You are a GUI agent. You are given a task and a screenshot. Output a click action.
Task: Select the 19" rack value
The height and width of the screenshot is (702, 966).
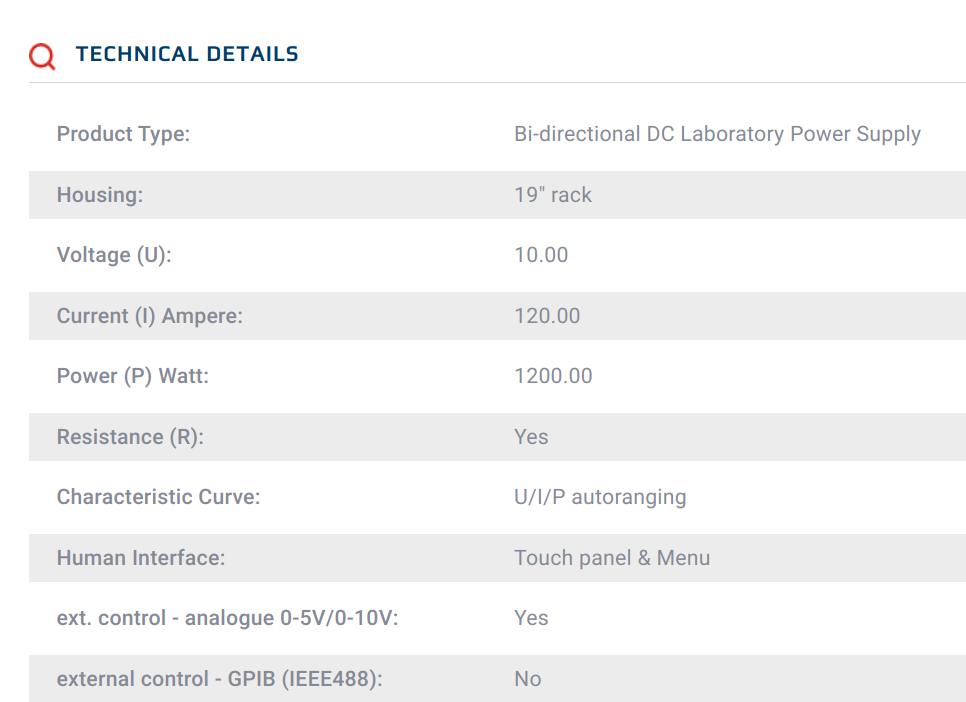point(553,195)
